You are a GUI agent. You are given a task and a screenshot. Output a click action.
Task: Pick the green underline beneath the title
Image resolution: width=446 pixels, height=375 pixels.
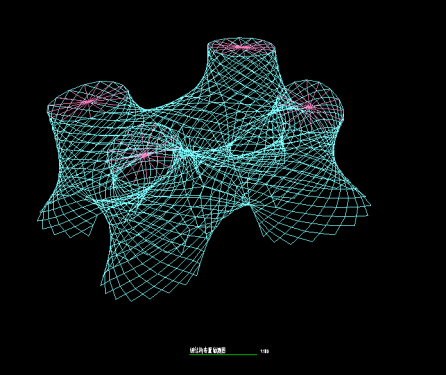(223, 355)
